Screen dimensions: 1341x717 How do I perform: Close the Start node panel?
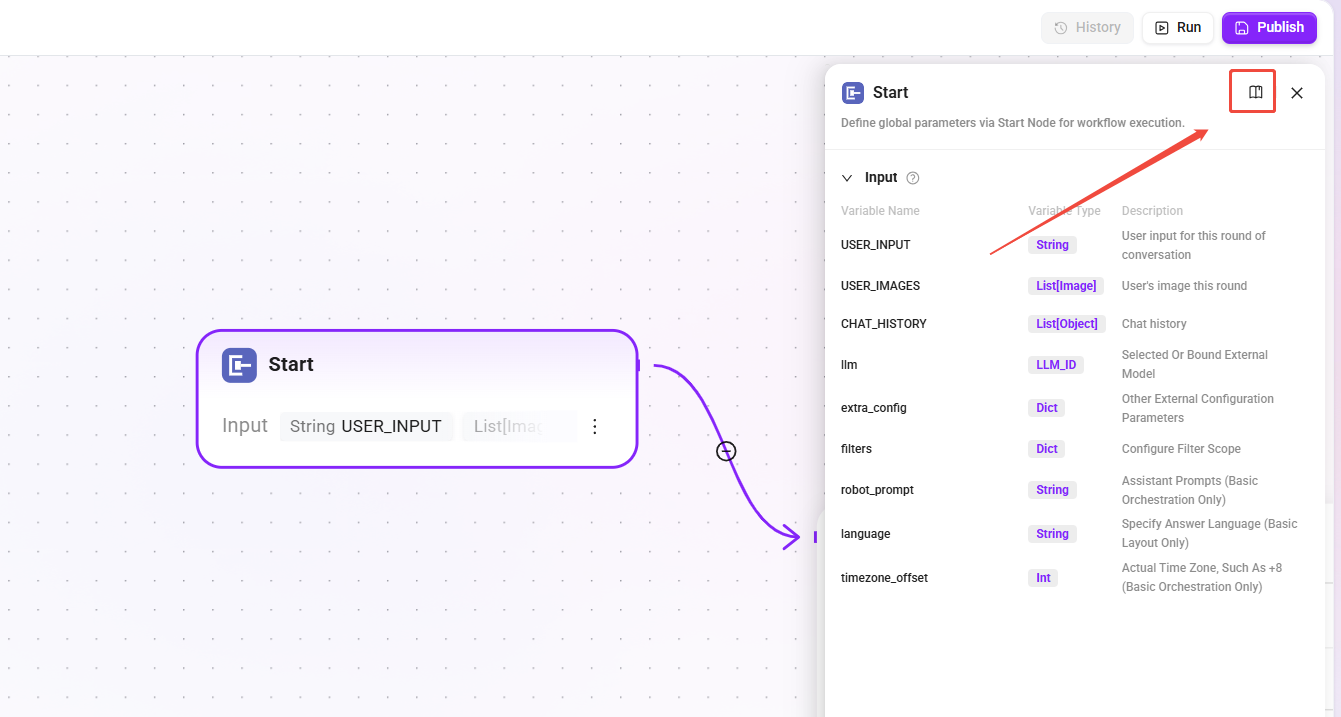click(x=1297, y=93)
